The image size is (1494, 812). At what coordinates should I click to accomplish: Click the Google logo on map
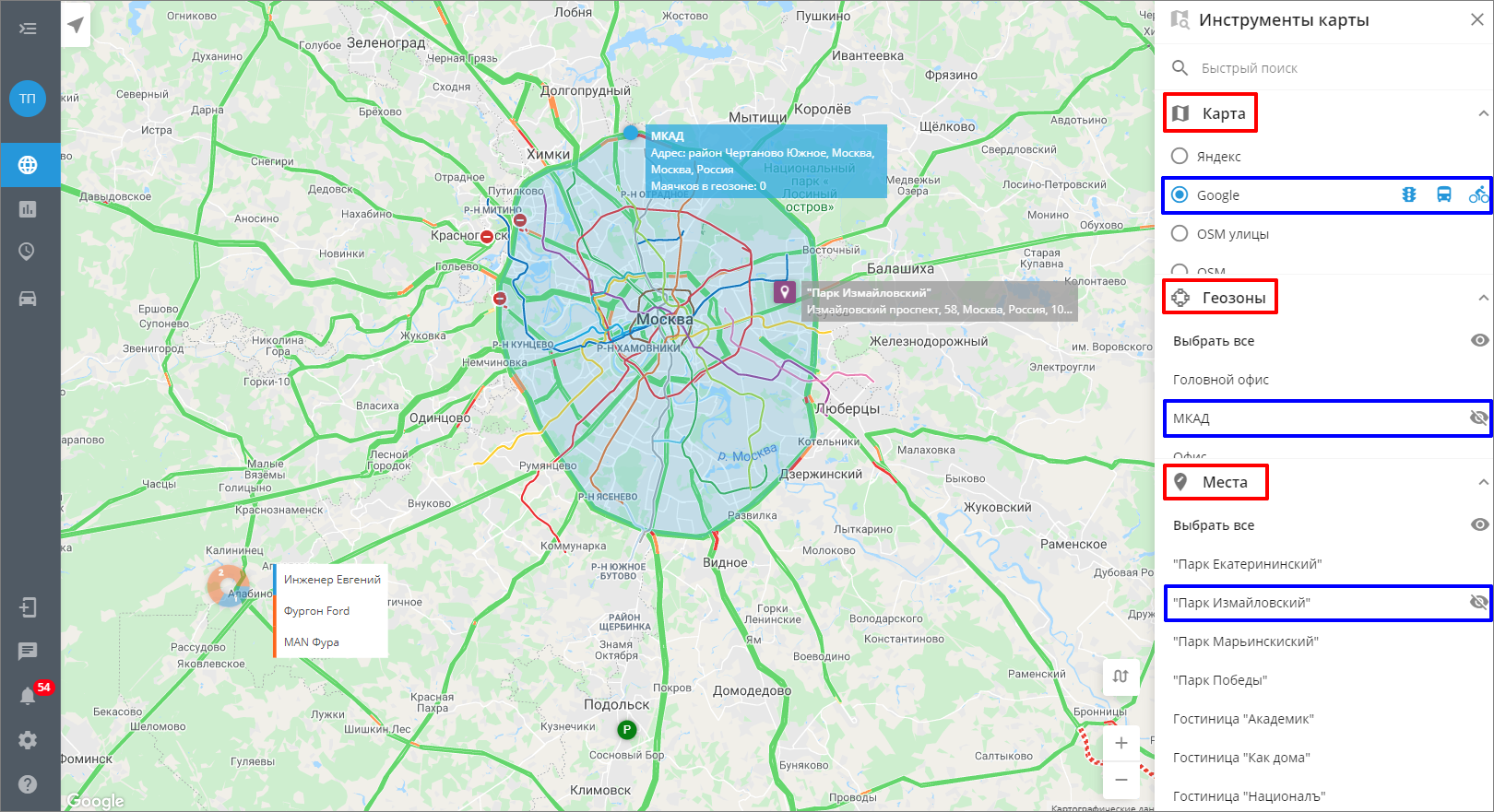coord(95,801)
